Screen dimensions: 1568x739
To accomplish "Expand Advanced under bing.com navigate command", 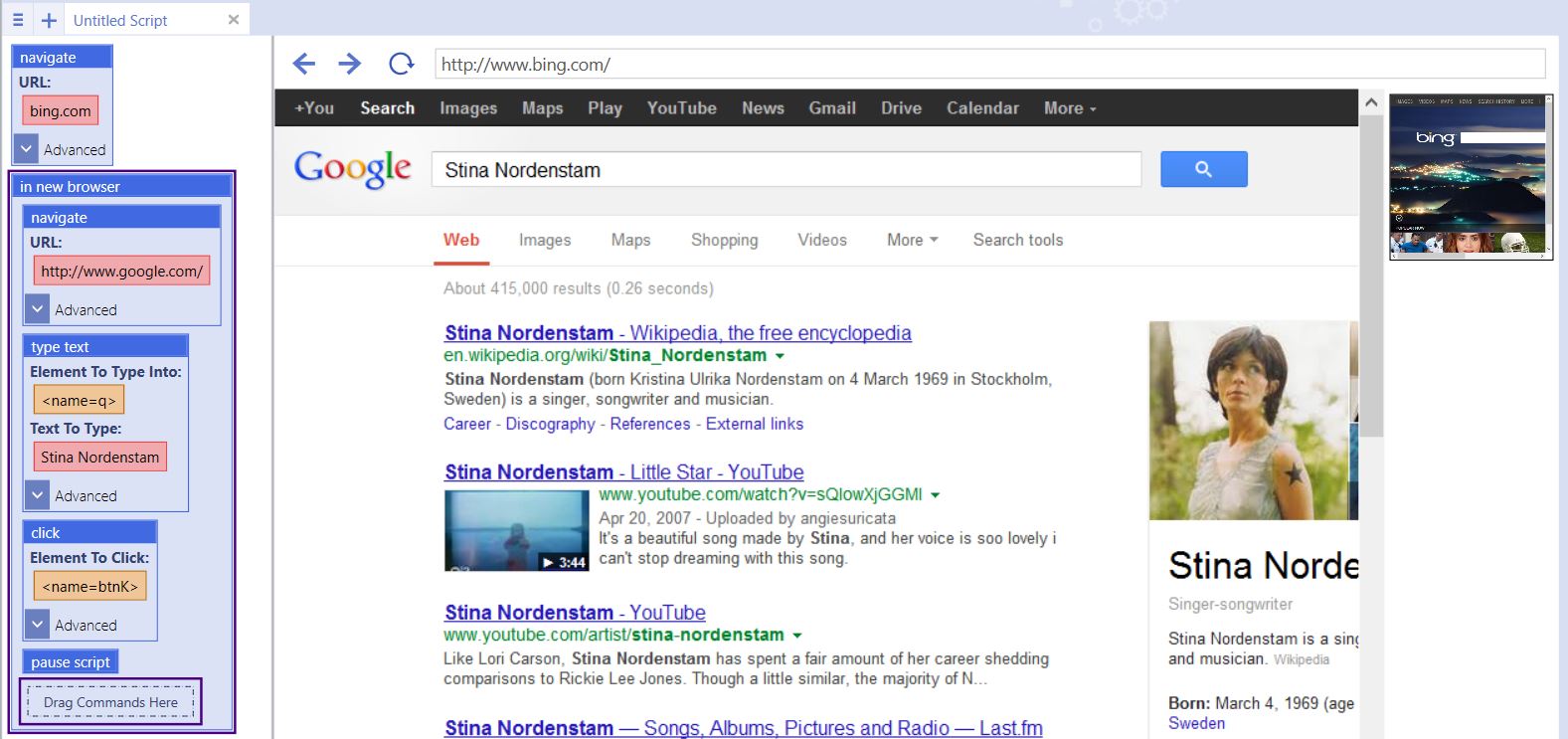I will tap(28, 149).
